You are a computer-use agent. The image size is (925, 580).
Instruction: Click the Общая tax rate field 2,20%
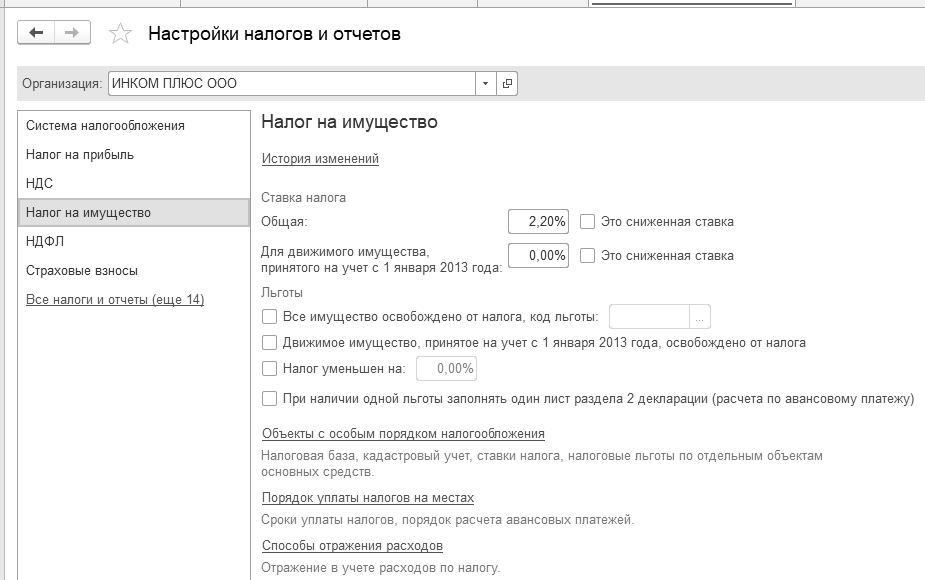(x=538, y=221)
